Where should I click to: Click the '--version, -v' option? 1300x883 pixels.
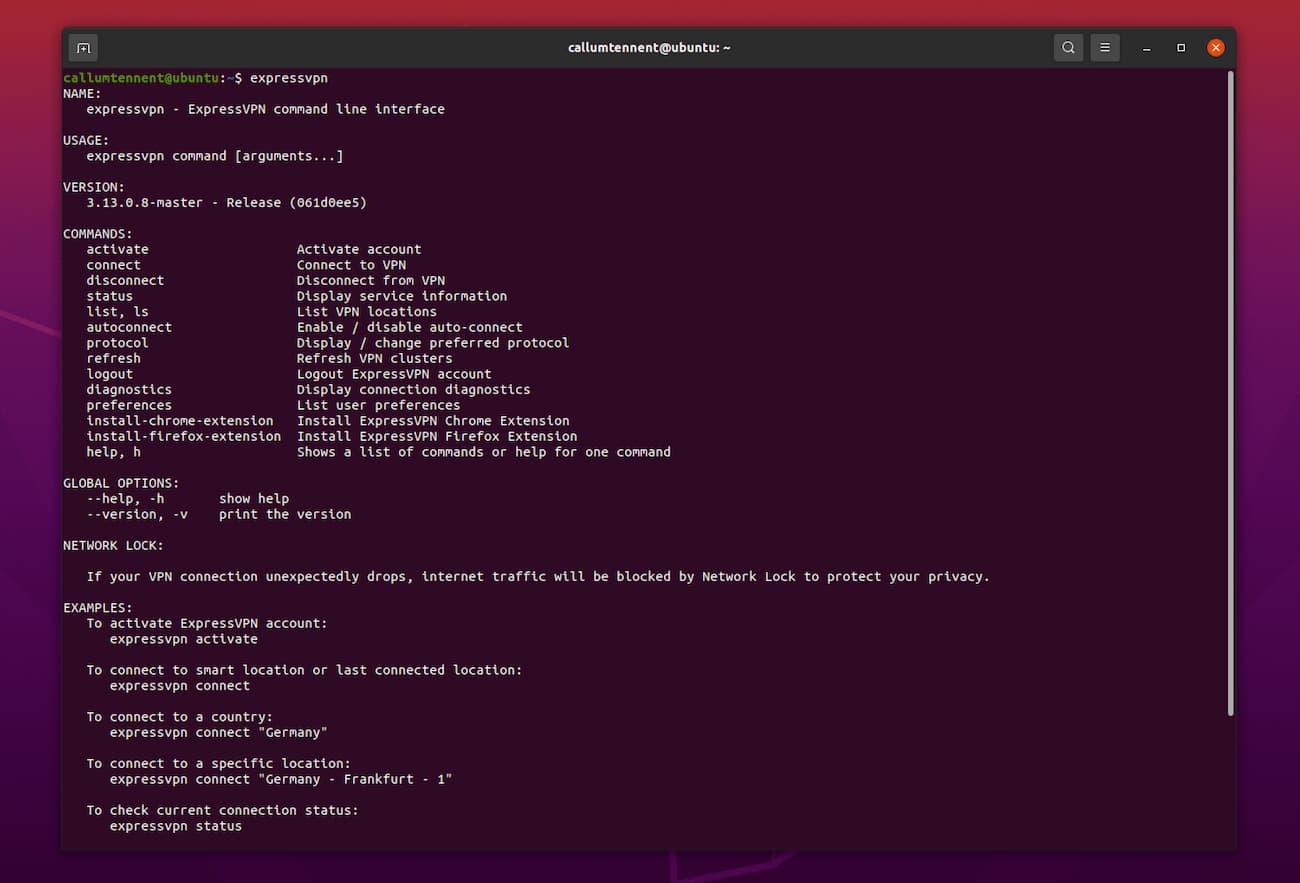pyautogui.click(x=137, y=514)
